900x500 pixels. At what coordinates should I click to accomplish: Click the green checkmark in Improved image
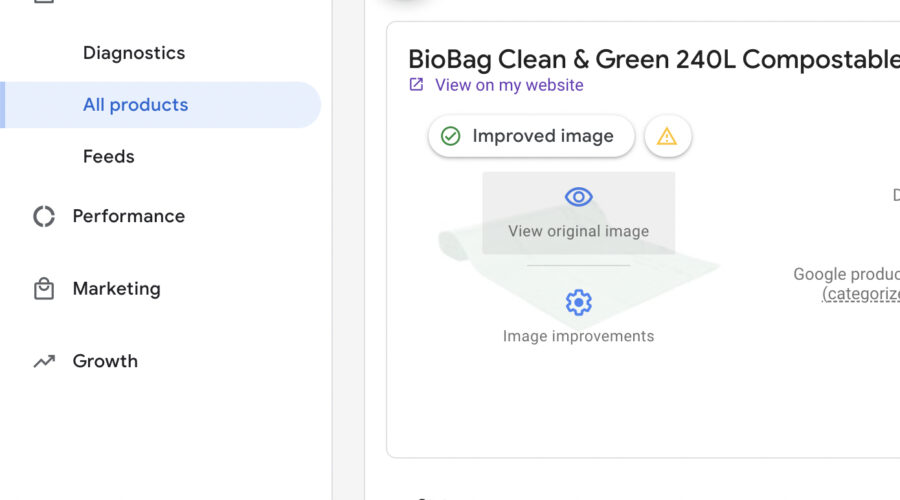tap(451, 136)
